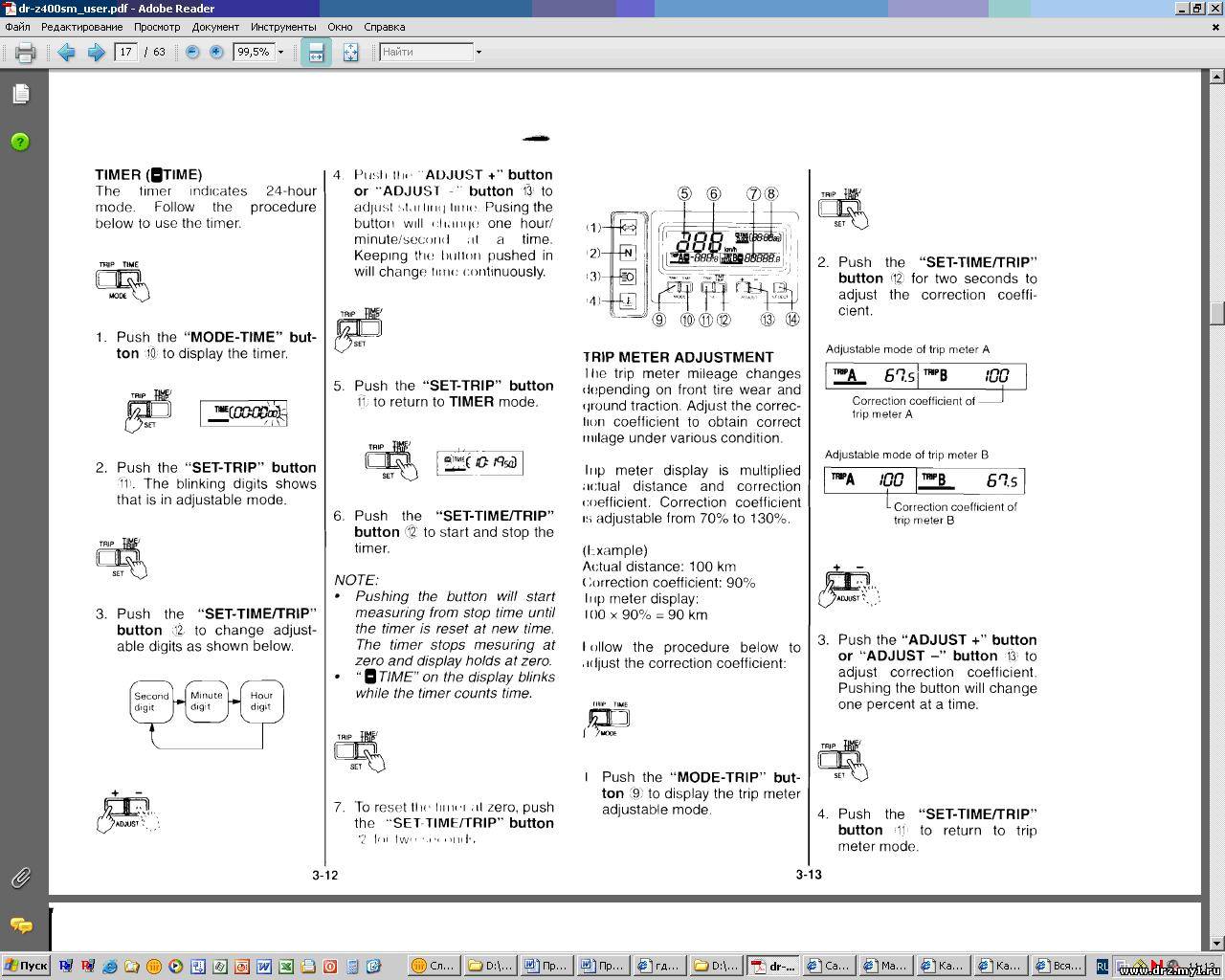
Task: Click the zoom in plus button
Action: click(x=216, y=52)
